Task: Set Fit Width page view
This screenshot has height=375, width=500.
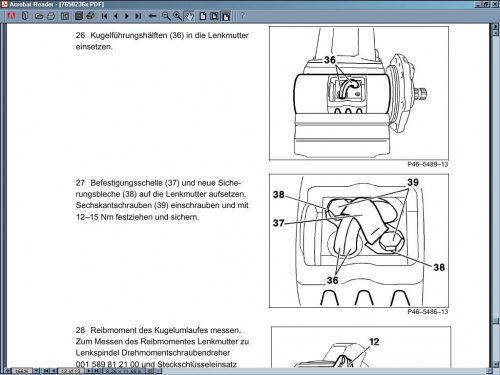Action: (x=226, y=16)
